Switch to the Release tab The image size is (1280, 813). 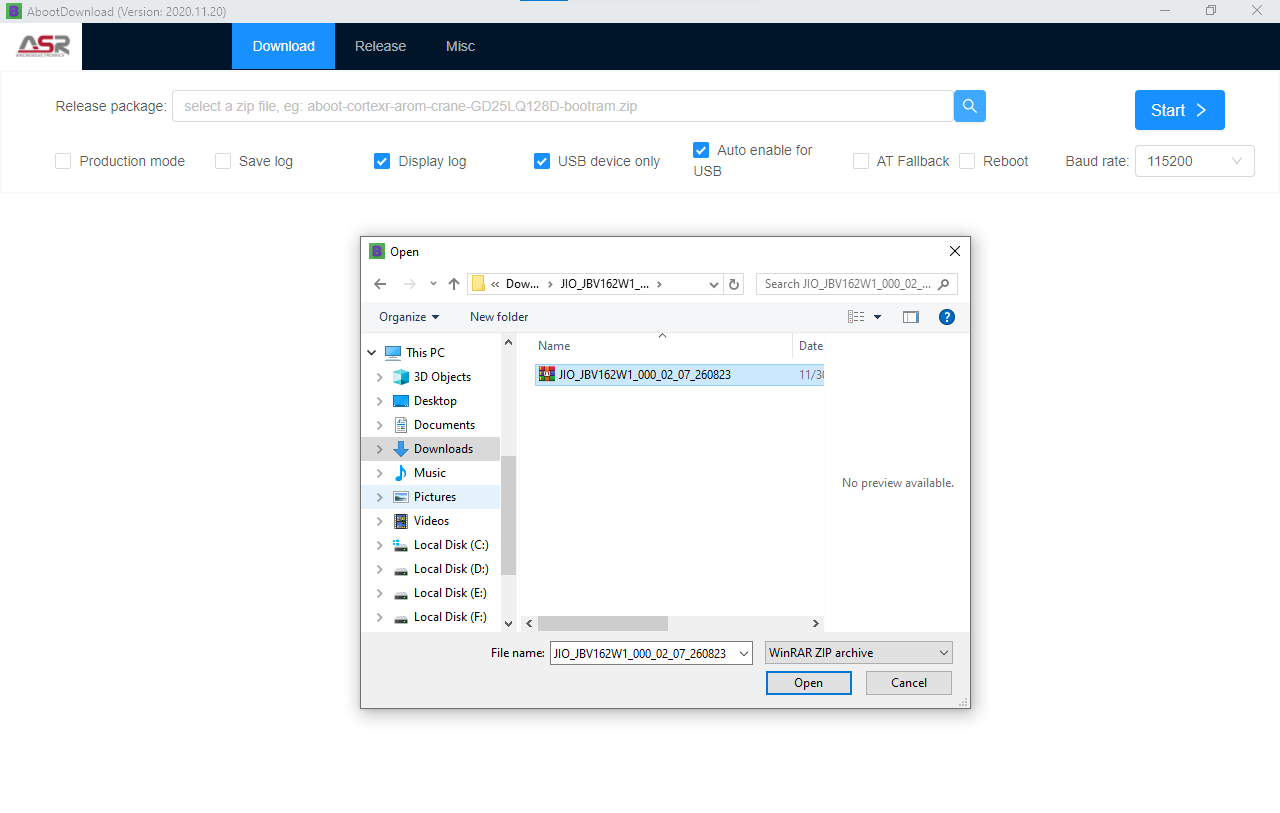pyautogui.click(x=380, y=46)
